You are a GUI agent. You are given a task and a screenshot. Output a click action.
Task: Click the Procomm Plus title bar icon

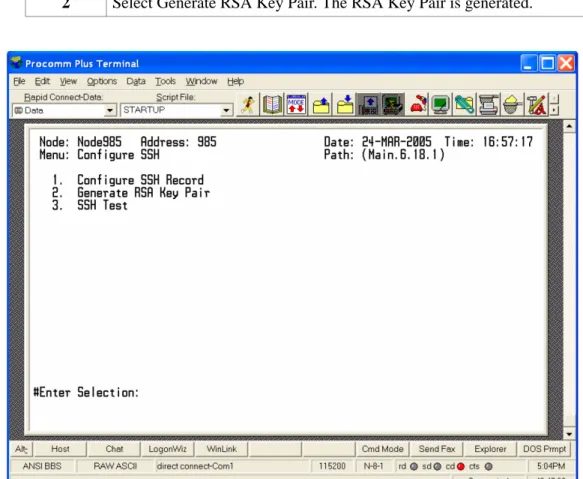point(16,62)
